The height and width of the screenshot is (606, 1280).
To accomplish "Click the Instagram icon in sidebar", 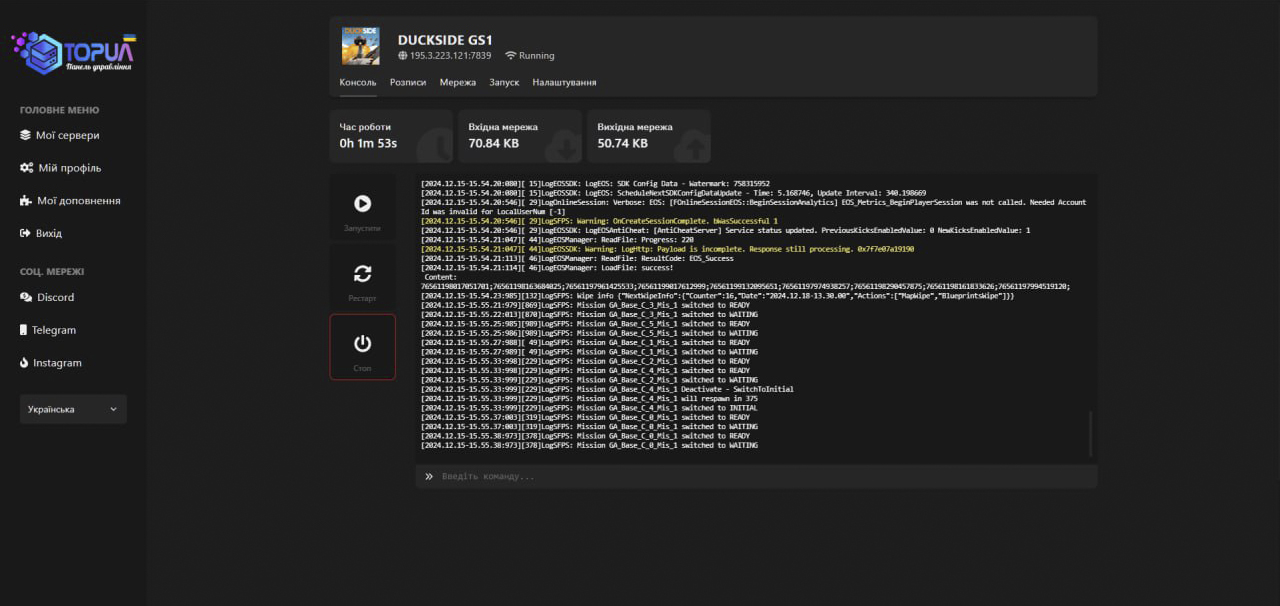I will (x=25, y=363).
